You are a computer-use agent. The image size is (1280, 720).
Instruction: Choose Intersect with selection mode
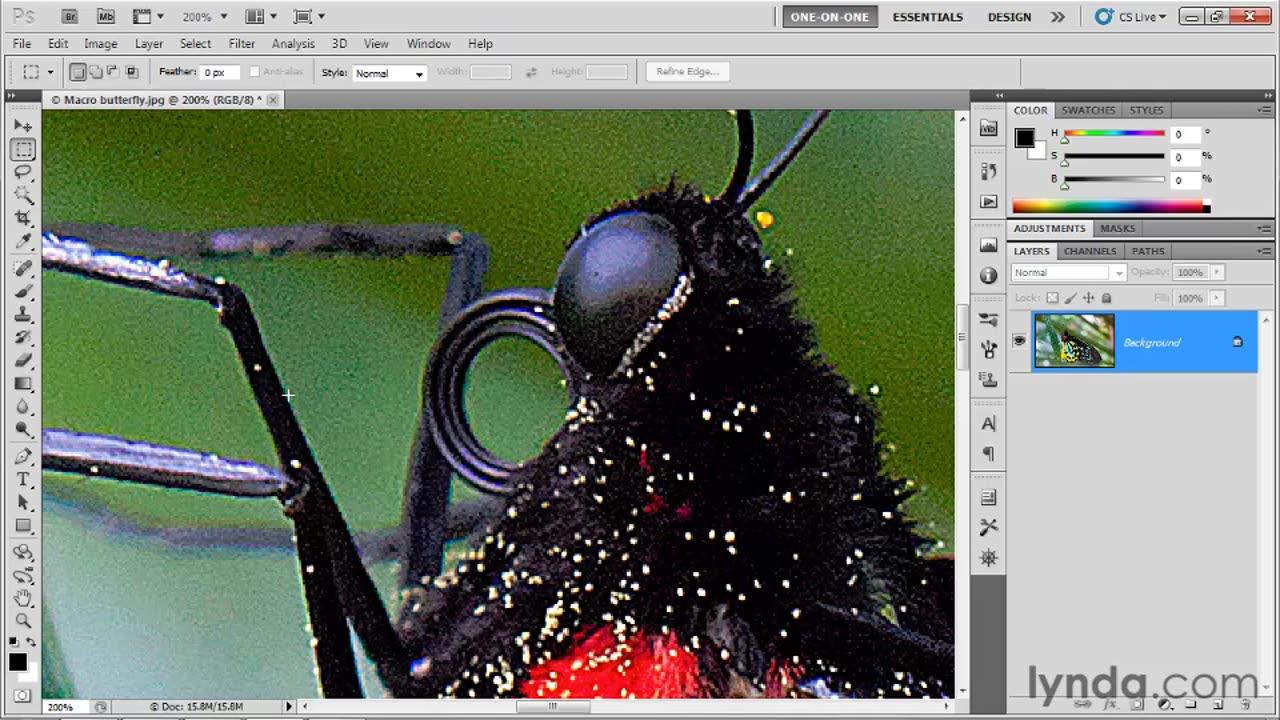[131, 72]
